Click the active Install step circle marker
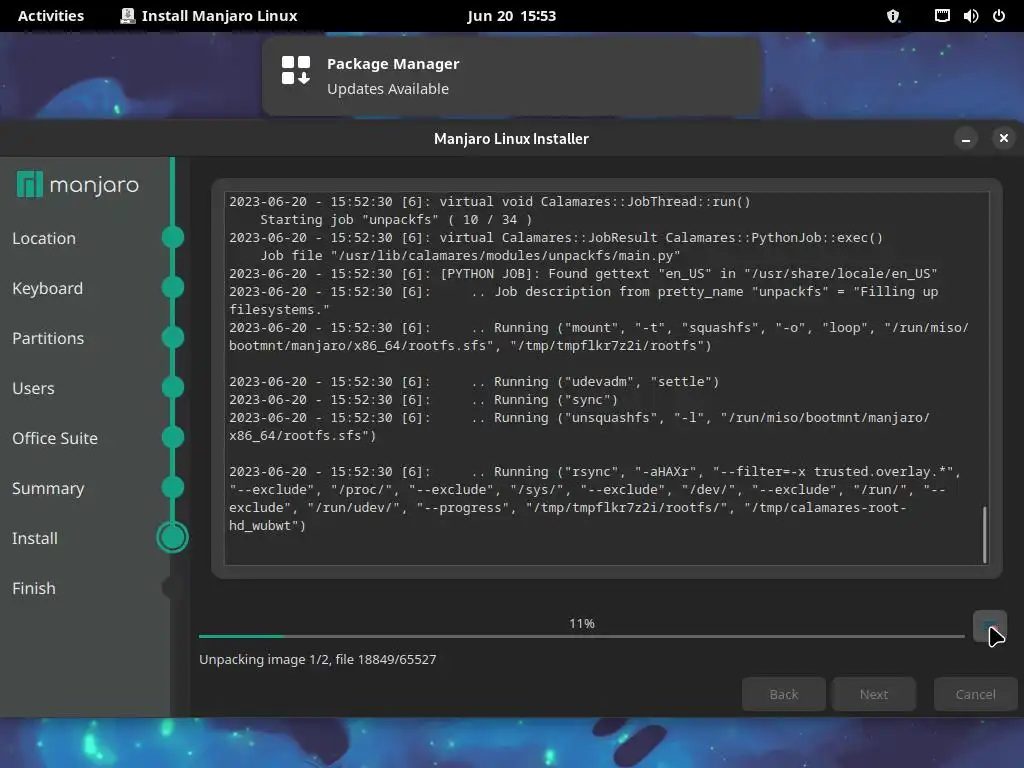Image resolution: width=1024 pixels, height=768 pixels. (x=172, y=537)
